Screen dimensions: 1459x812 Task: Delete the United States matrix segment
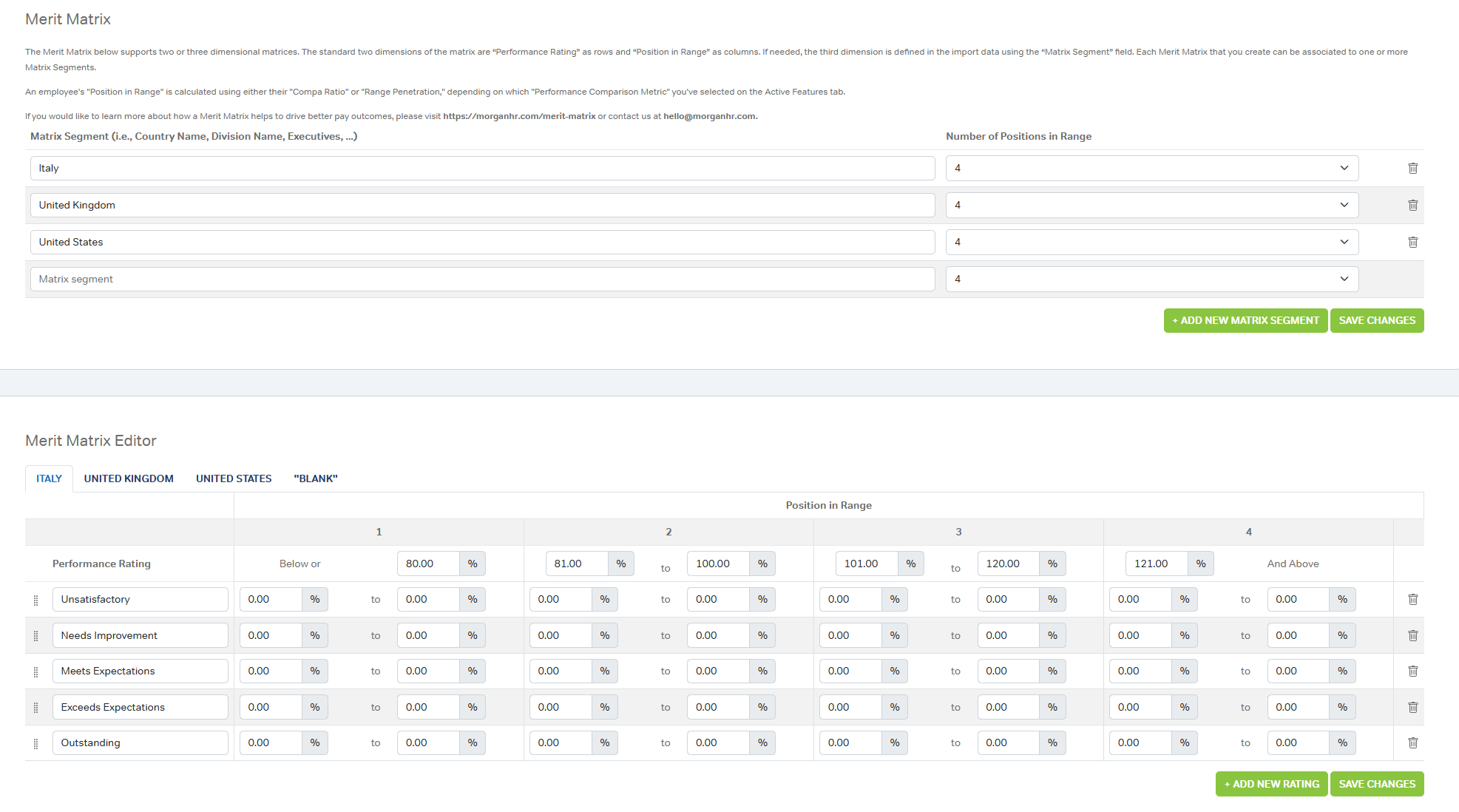pyautogui.click(x=1412, y=243)
